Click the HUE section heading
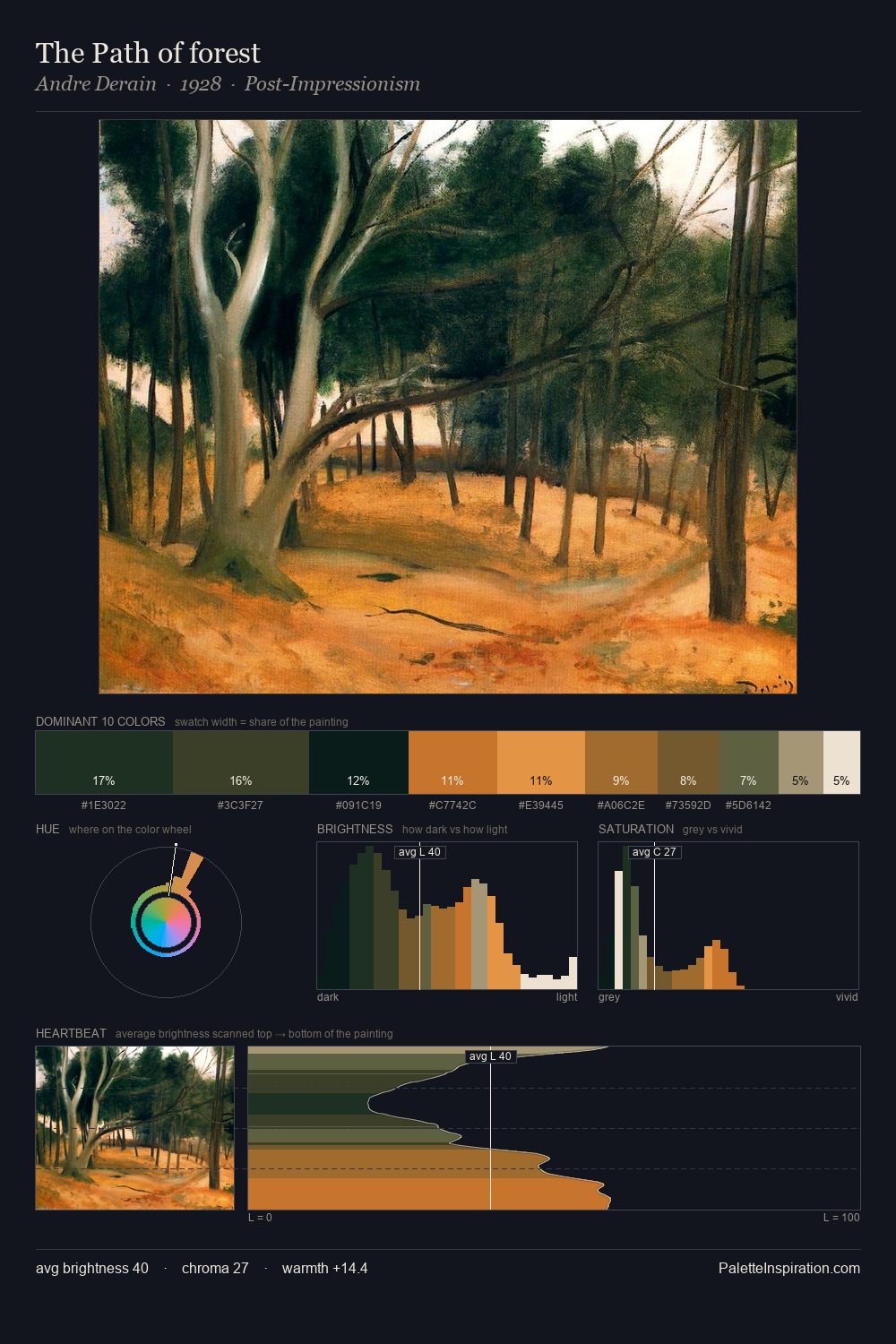The height and width of the screenshot is (1344, 896). pyautogui.click(x=47, y=829)
